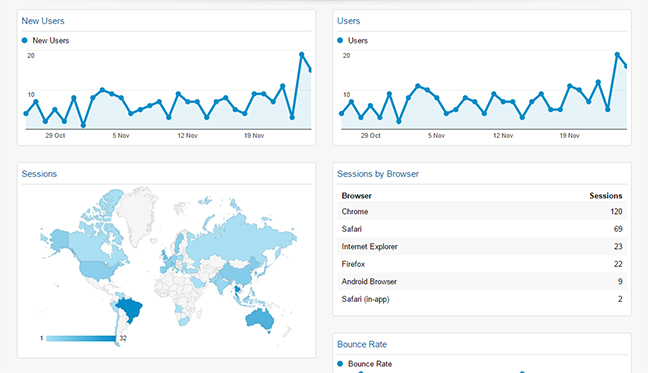
Task: Click the New Users legend dot
Action: pos(24,40)
